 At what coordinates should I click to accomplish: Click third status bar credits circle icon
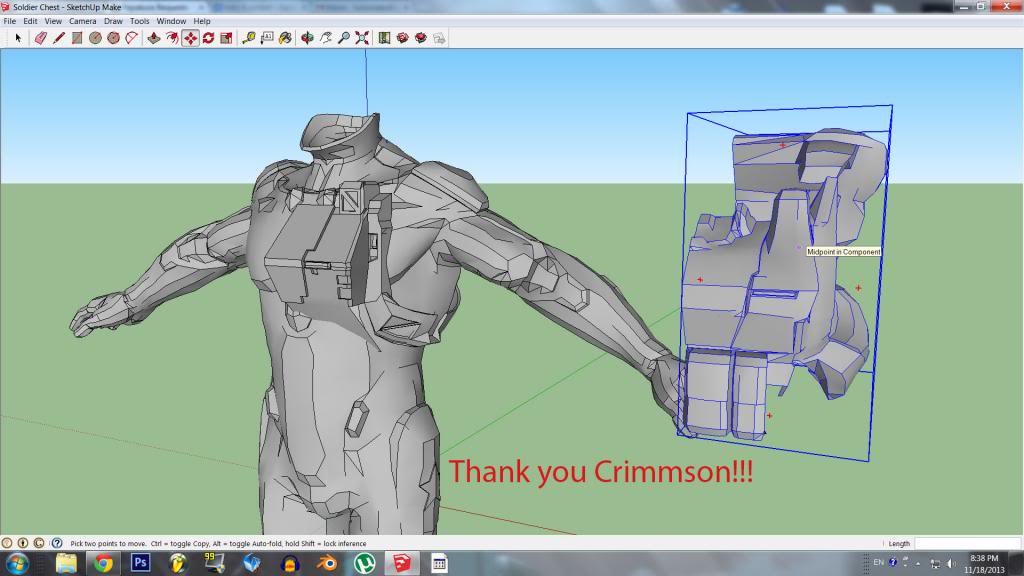(x=39, y=543)
